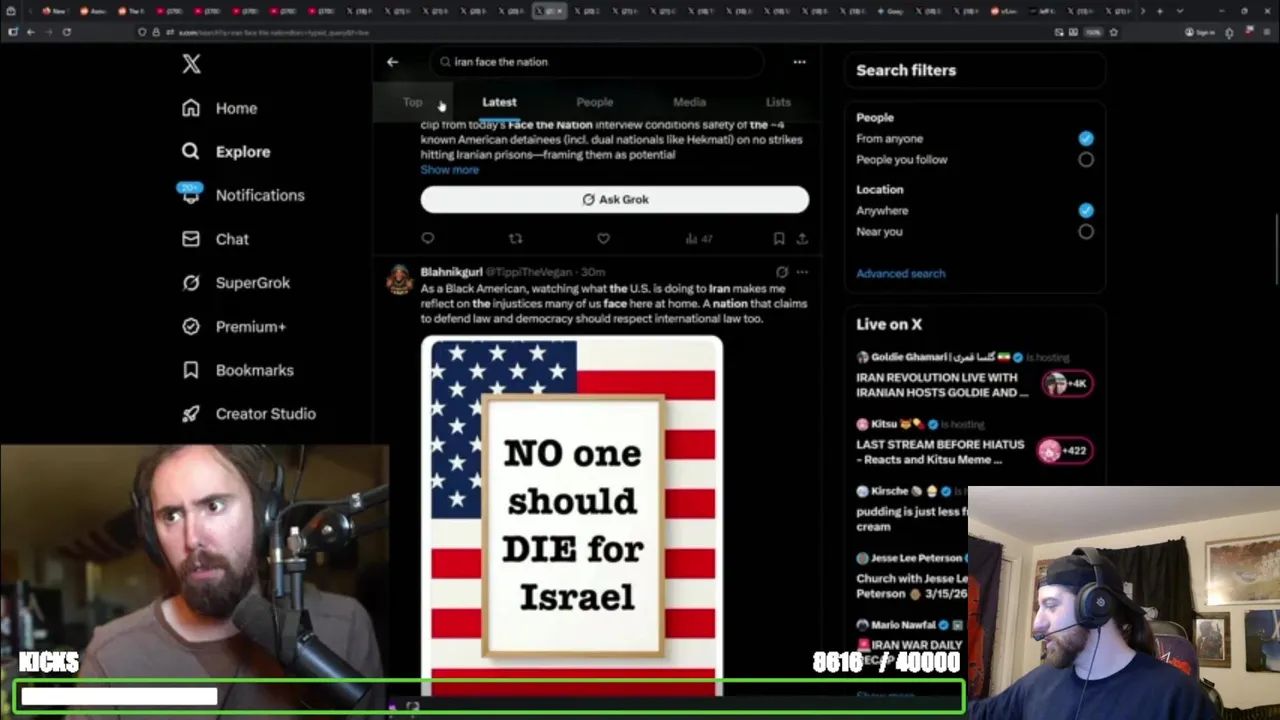Open the X logo home icon
This screenshot has width=1280, height=720.
[191, 64]
